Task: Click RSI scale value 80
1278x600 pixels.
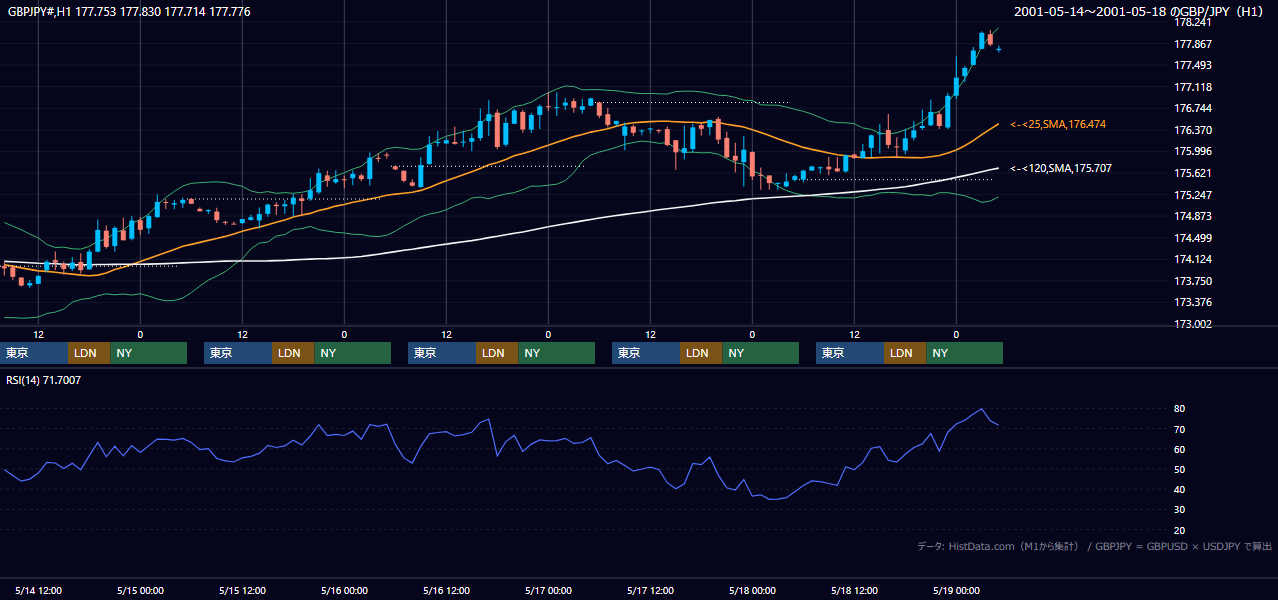Action: coord(1180,409)
